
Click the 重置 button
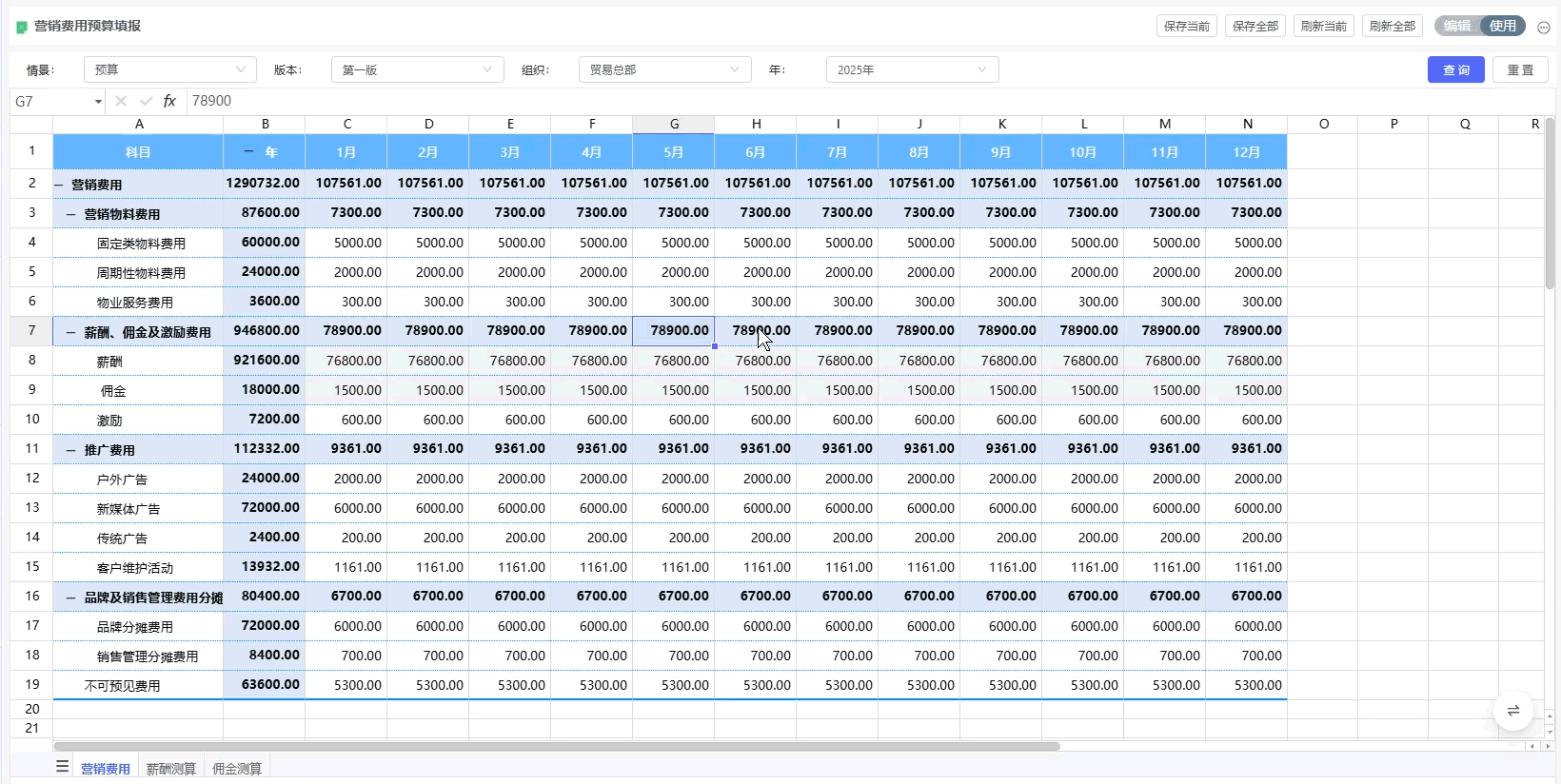click(1521, 69)
